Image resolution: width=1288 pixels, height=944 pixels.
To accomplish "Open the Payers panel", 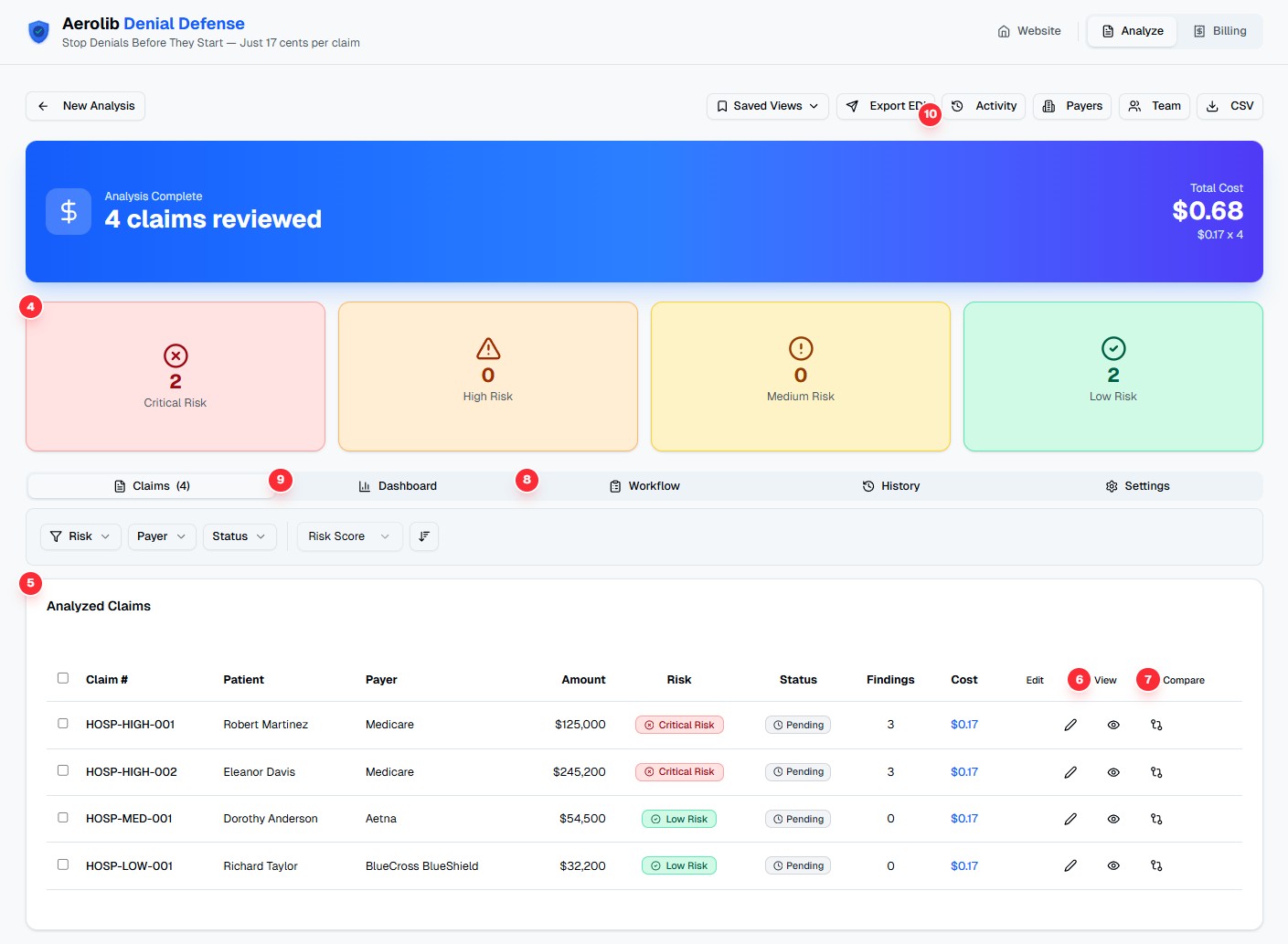I will 1071,106.
